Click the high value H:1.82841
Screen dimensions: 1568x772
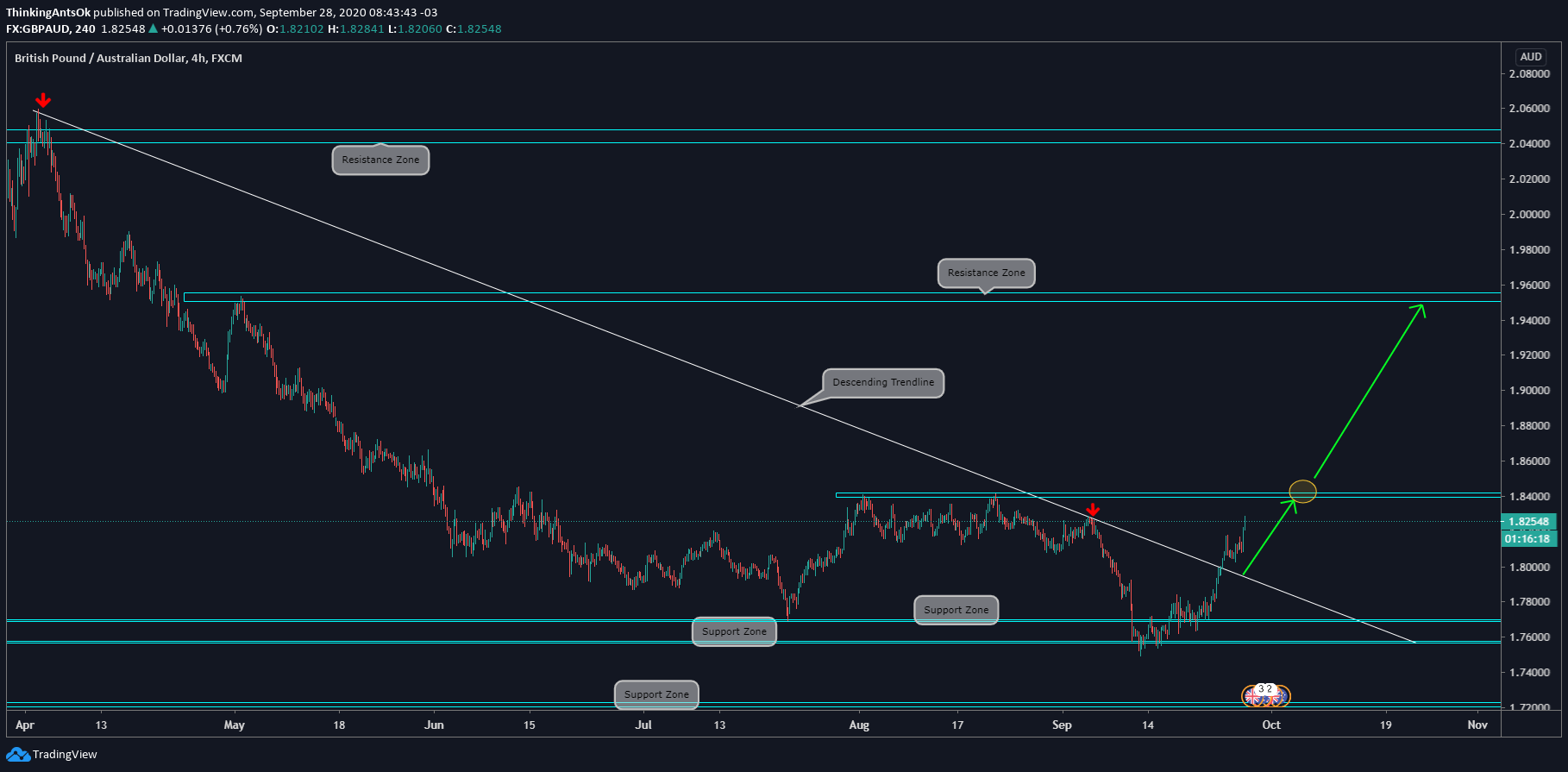pos(356,29)
